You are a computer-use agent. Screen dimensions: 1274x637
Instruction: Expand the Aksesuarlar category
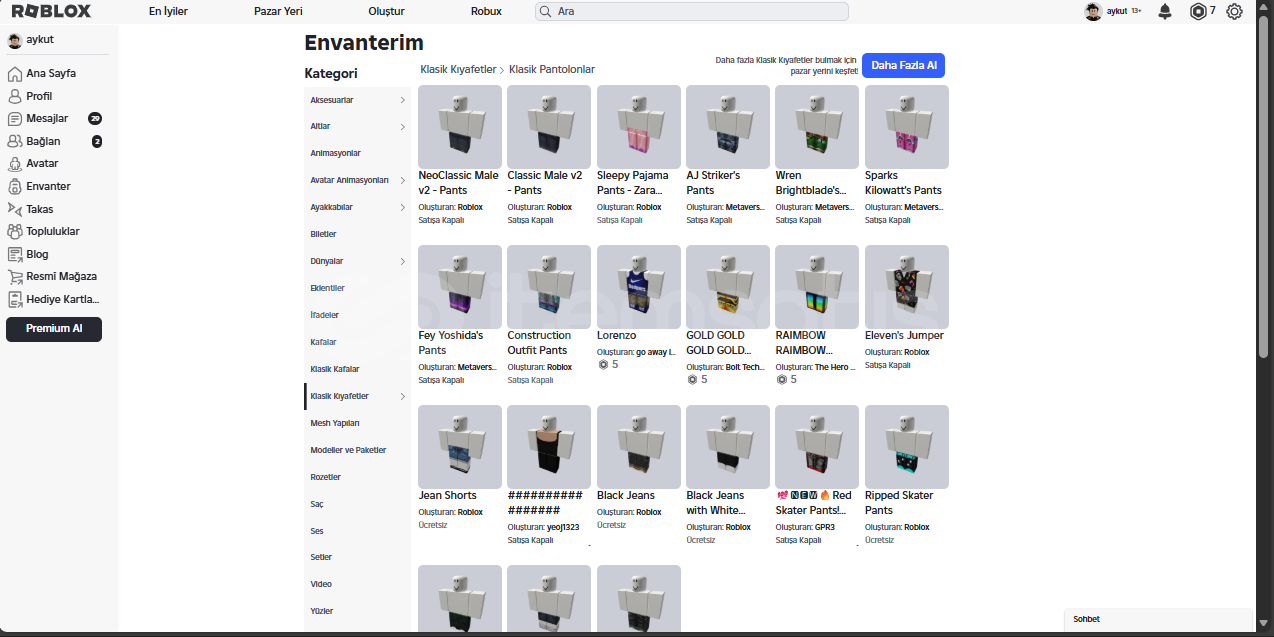[x=357, y=100]
